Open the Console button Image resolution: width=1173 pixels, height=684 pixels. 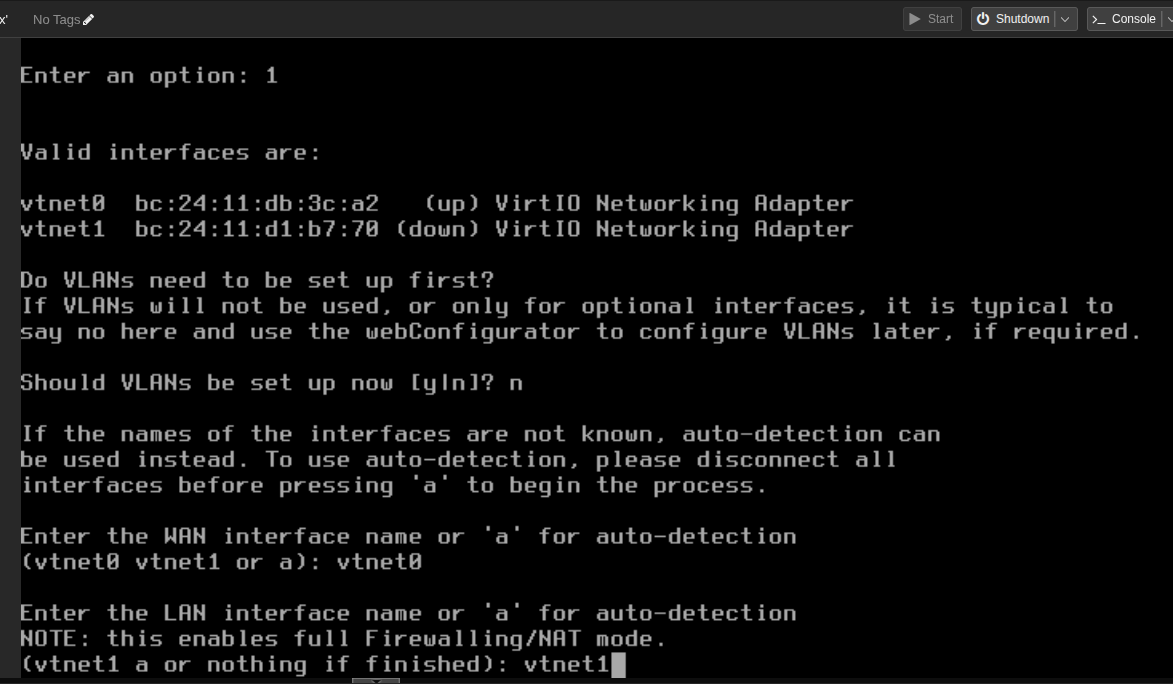click(x=1125, y=18)
